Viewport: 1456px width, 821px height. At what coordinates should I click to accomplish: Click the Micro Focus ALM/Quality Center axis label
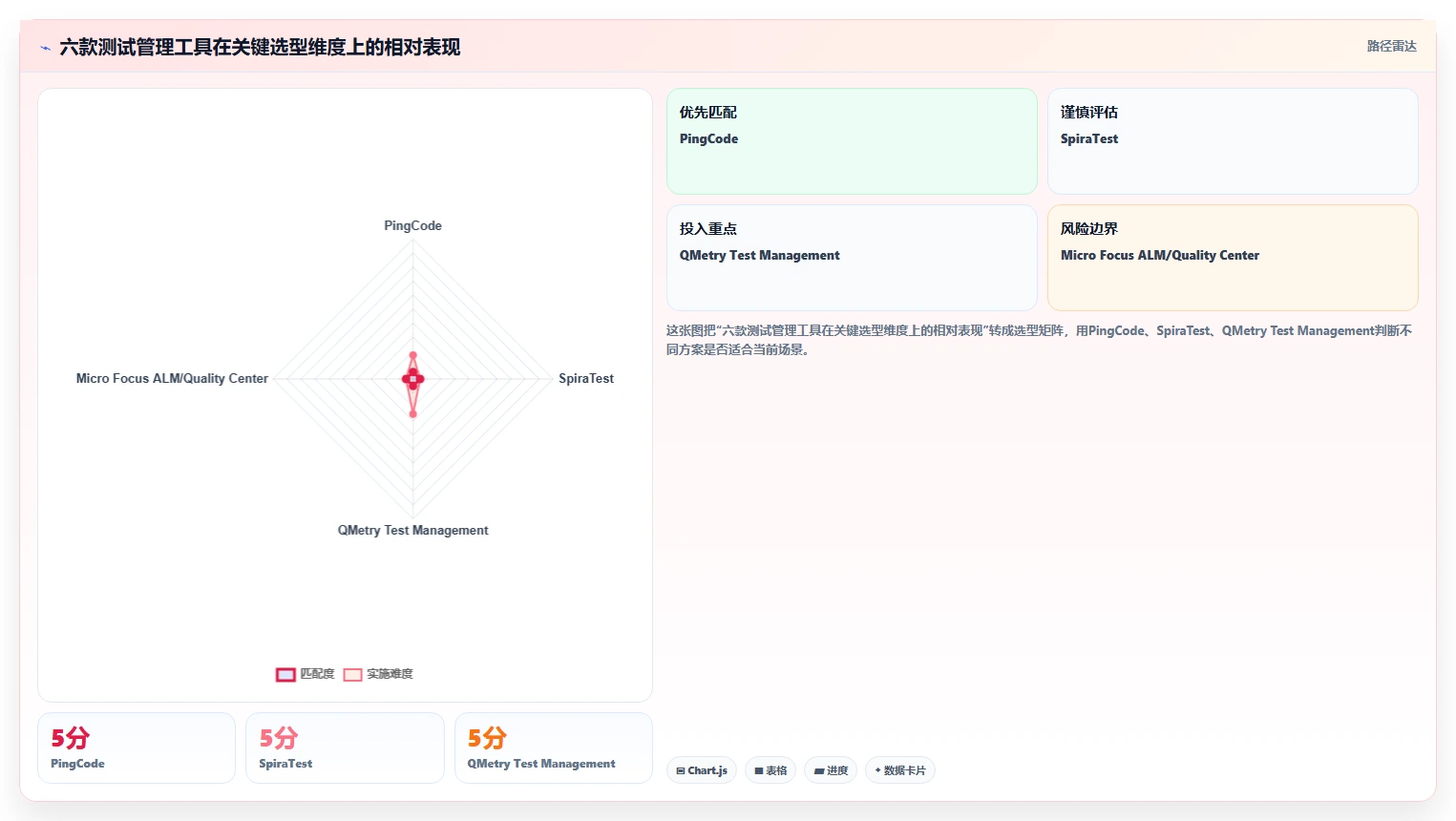(172, 379)
